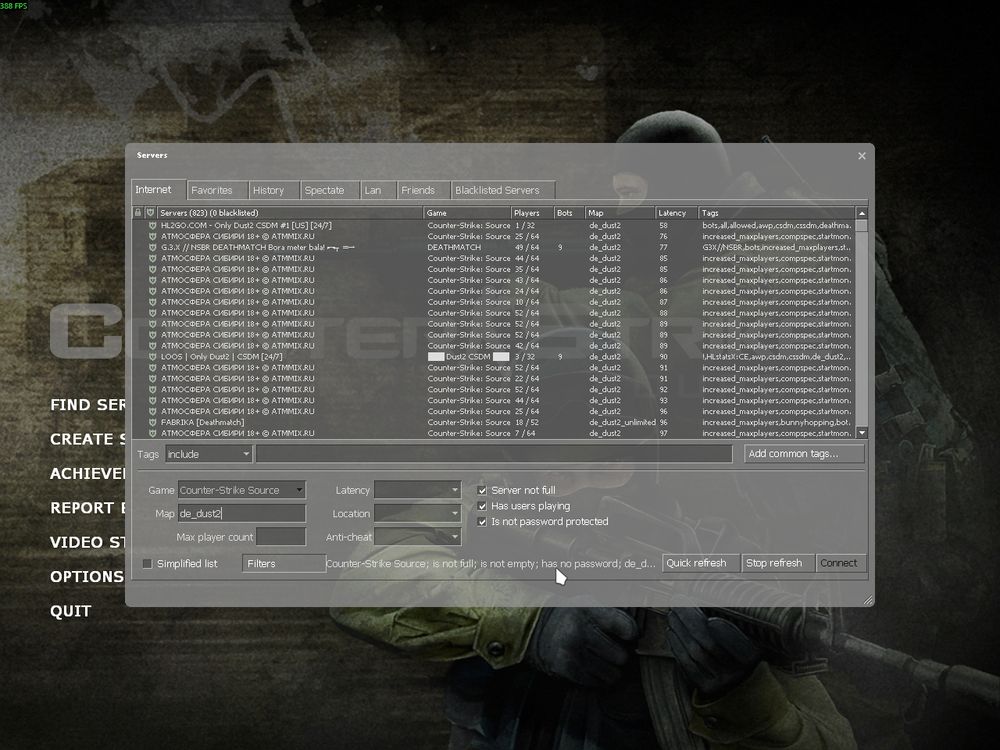Select the LOOS | Only Dust2 | CSDM server
Screen dimensions: 1000x750
(x=494, y=357)
